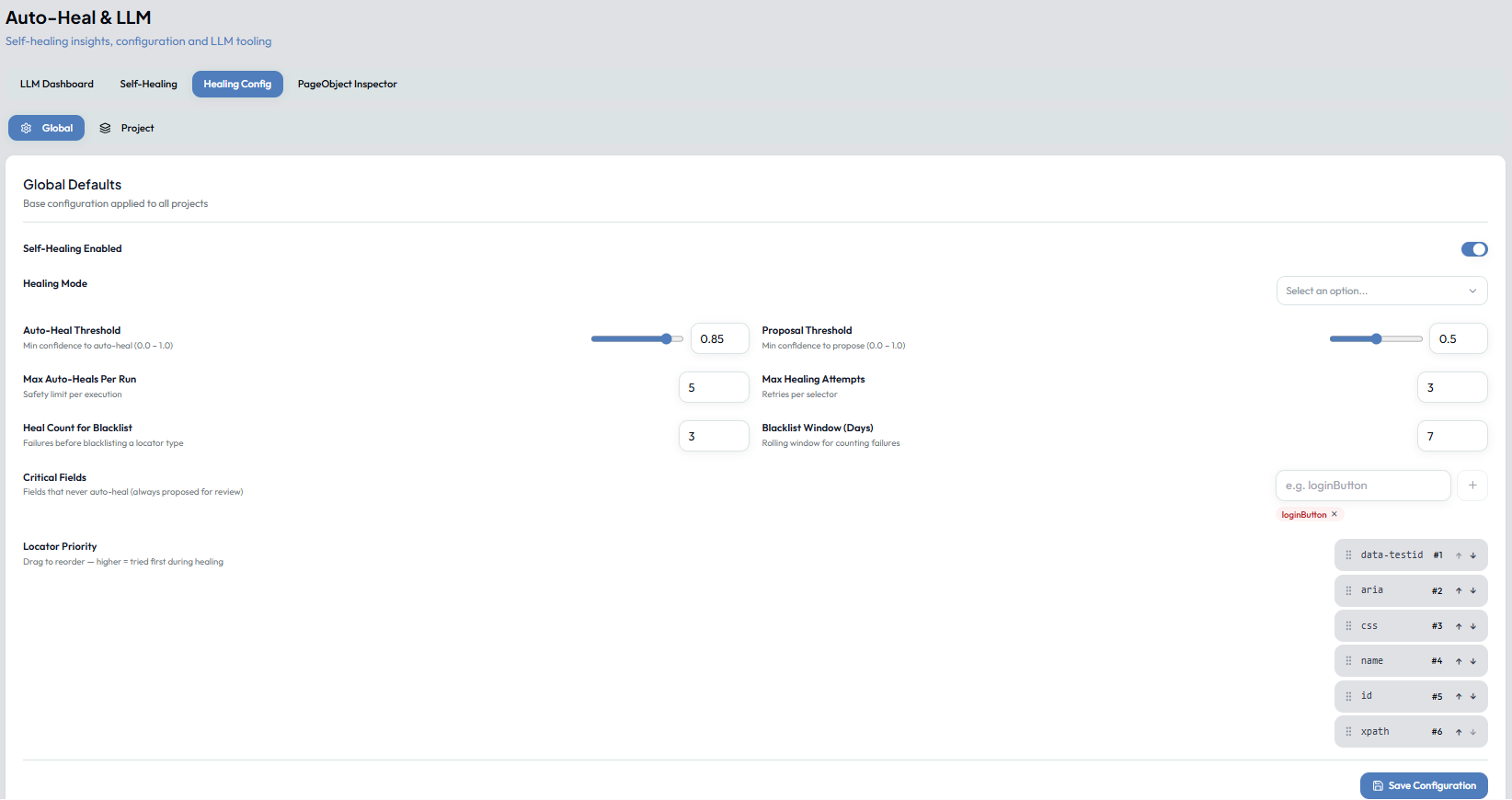The width and height of the screenshot is (1512, 800).
Task: Remove the loginButton critical field tag
Action: (1334, 514)
